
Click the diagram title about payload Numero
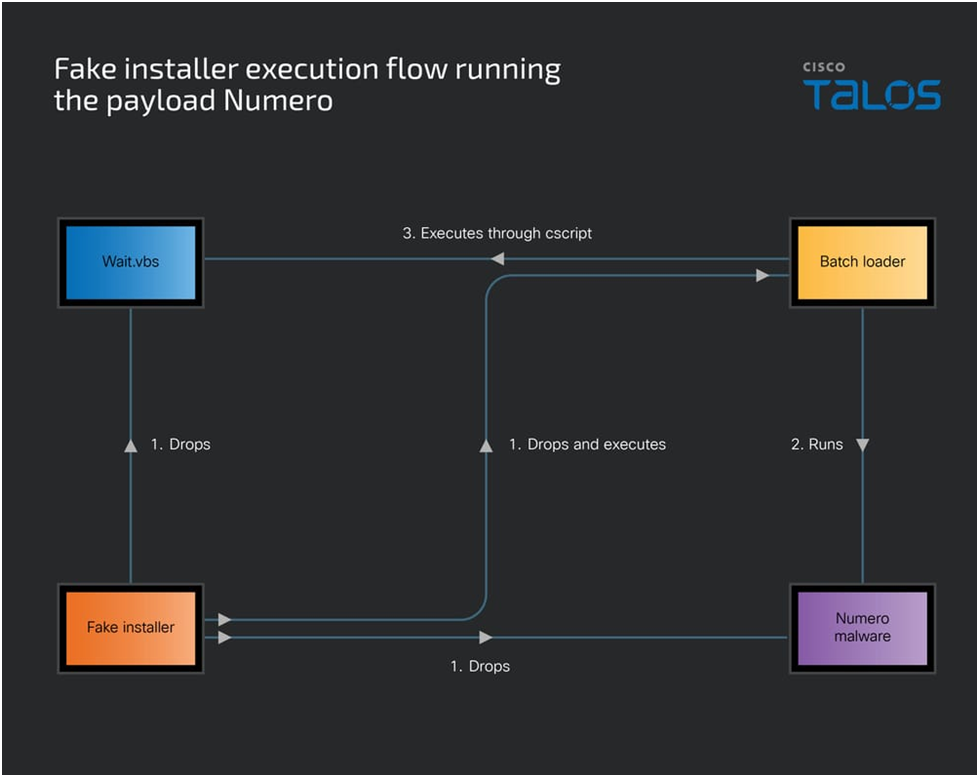coord(306,85)
